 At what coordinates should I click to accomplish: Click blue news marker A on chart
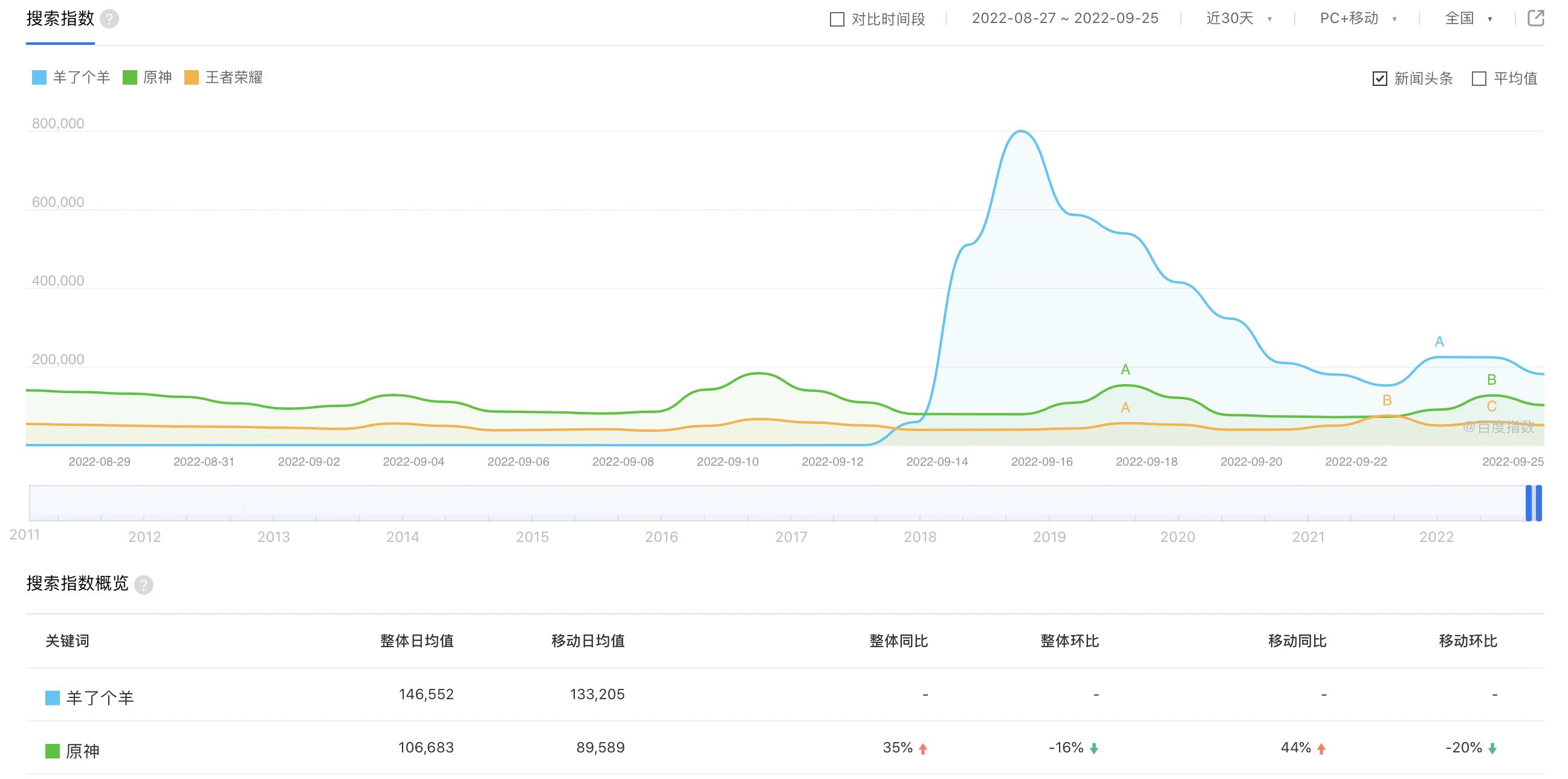[1439, 342]
